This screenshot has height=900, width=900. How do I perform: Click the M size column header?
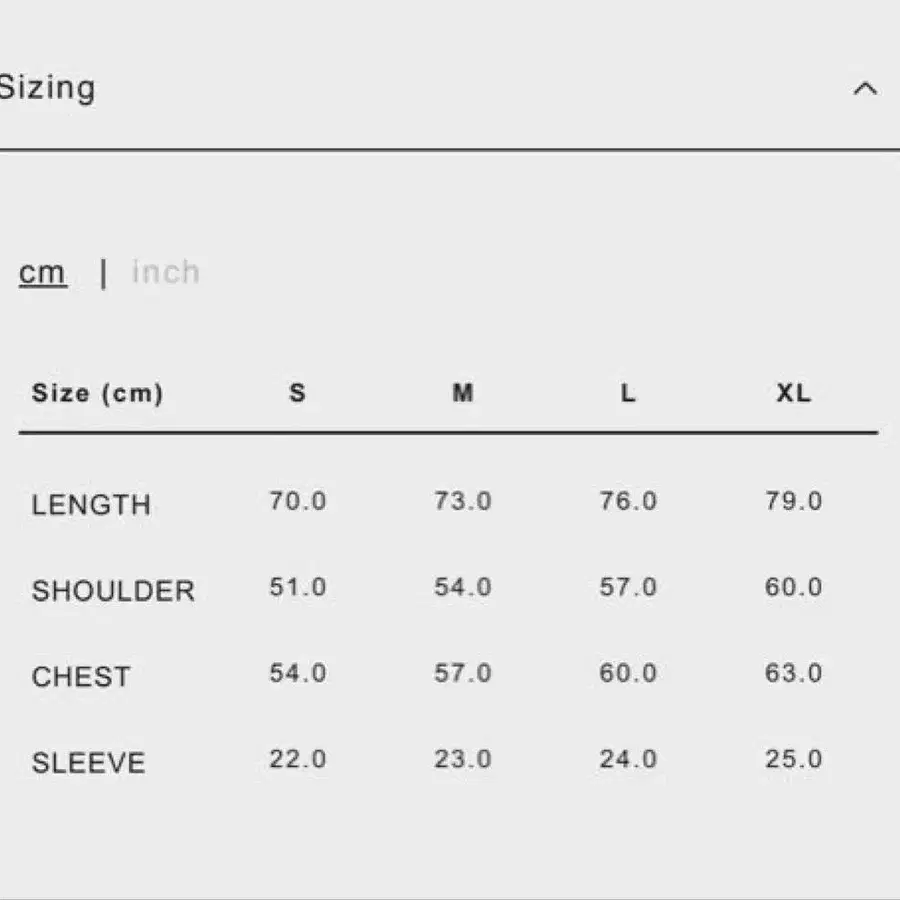463,393
